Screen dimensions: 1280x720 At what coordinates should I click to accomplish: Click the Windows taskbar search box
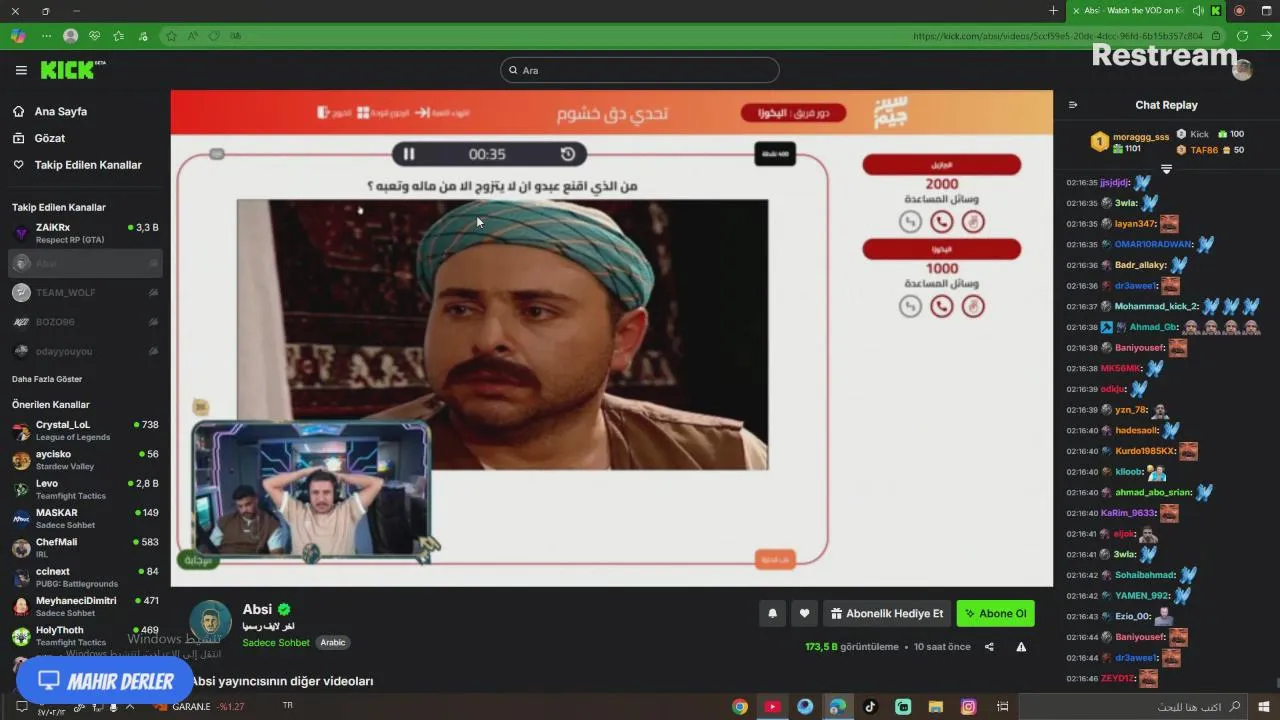(x=1134, y=707)
